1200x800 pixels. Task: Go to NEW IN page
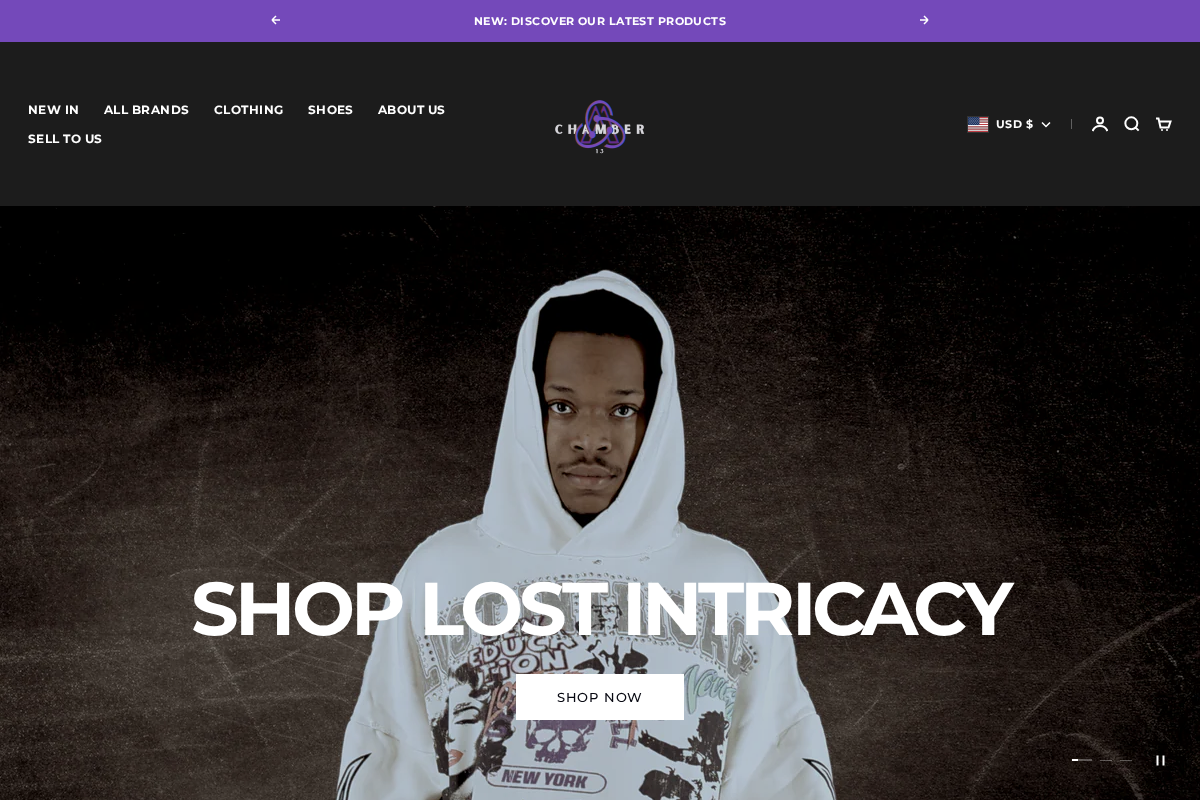[x=53, y=110]
